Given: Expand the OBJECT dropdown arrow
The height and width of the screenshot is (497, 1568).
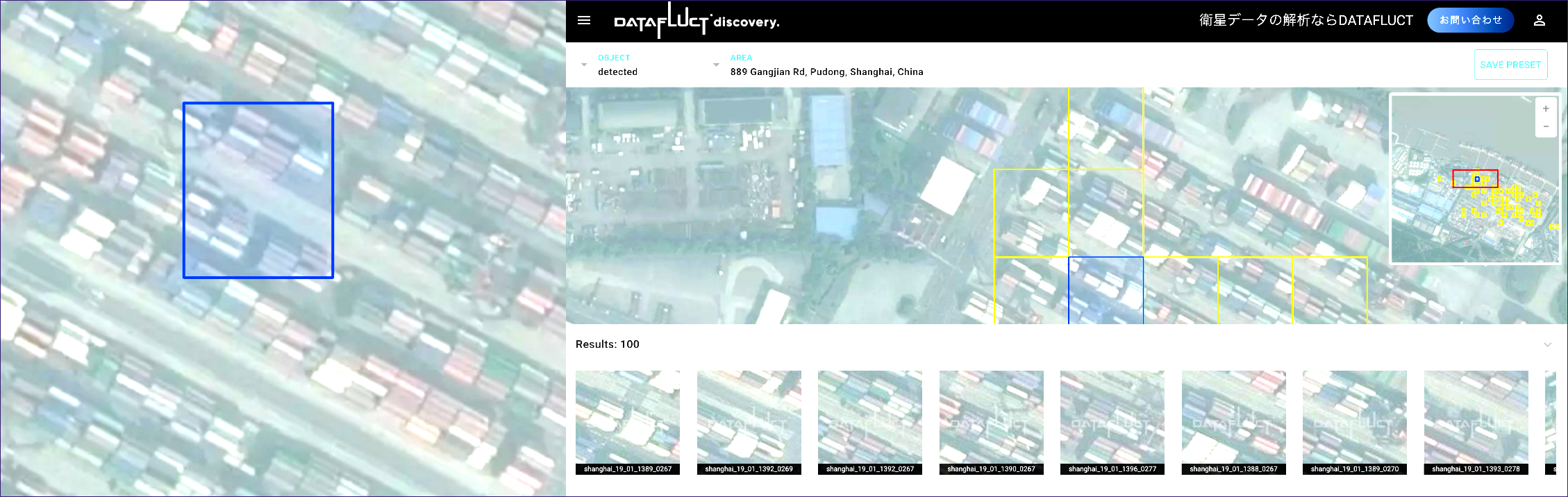Looking at the screenshot, I should click(x=584, y=65).
